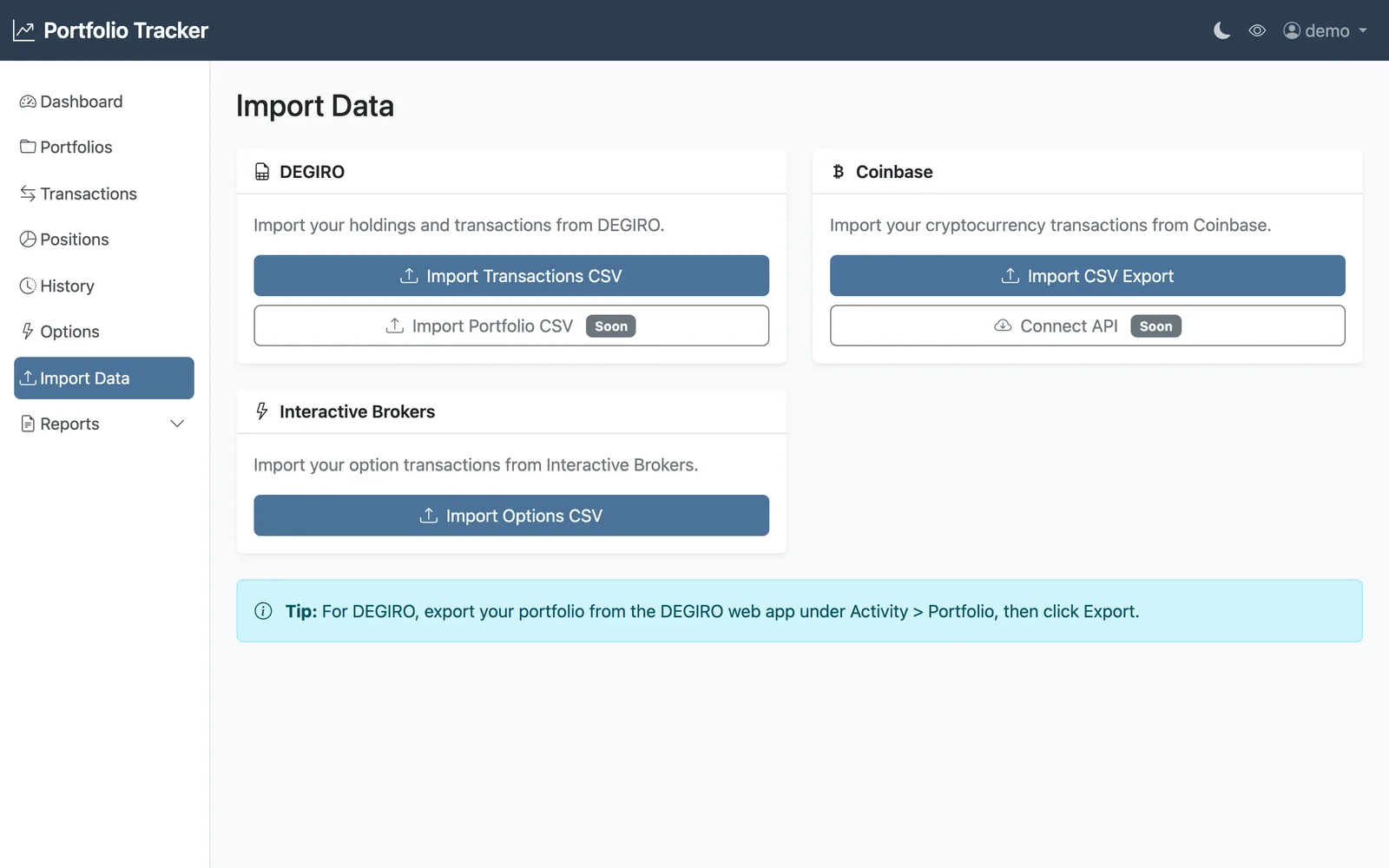Click Soon badge on Connect API
Screen dimensions: 1389x868
[x=1156, y=326]
